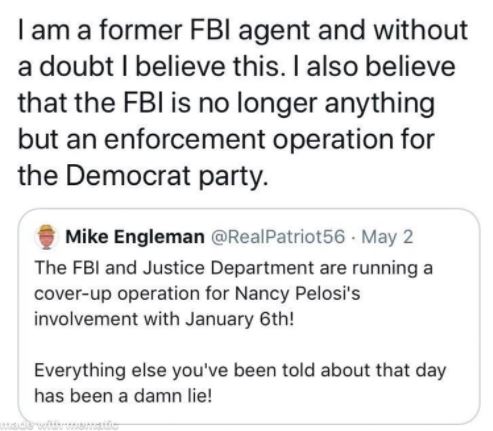Click Mike Engleman's profile avatar
493x431 pixels.
click(46, 237)
